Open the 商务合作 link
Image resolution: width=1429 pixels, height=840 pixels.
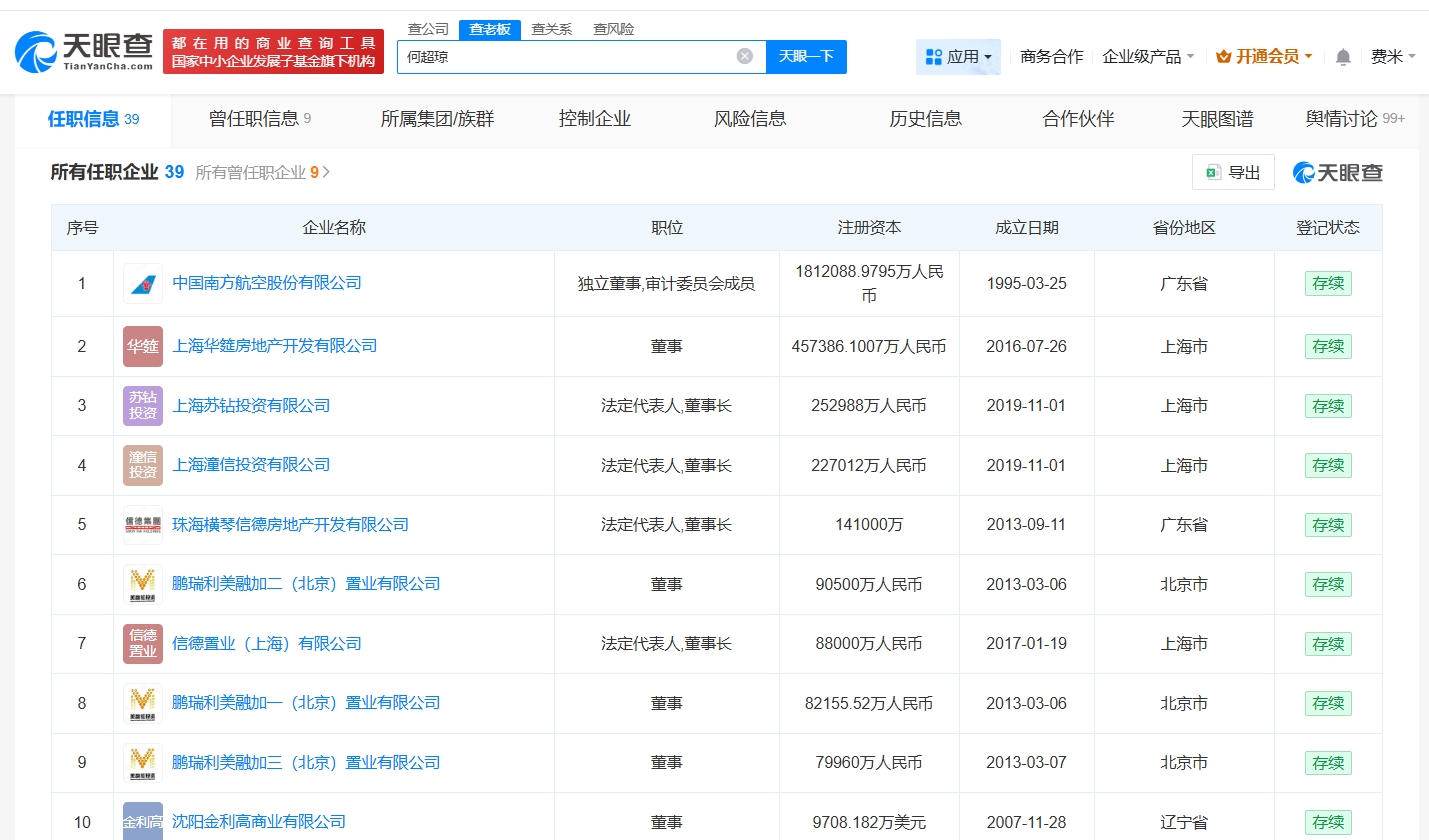tap(1051, 57)
